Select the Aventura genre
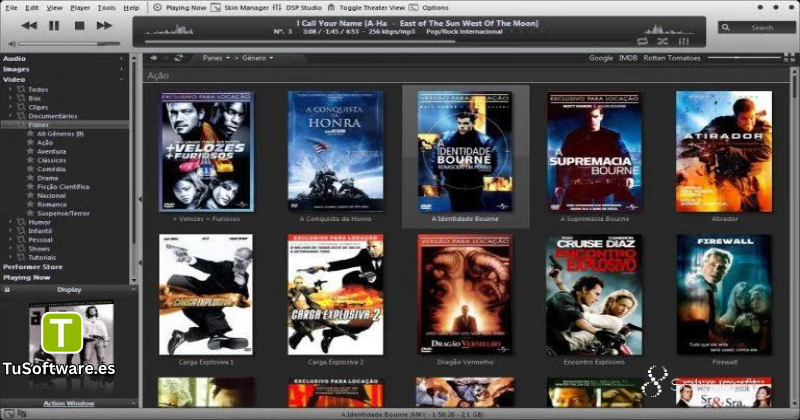Screen dimensions: 800x420 click(x=51, y=152)
